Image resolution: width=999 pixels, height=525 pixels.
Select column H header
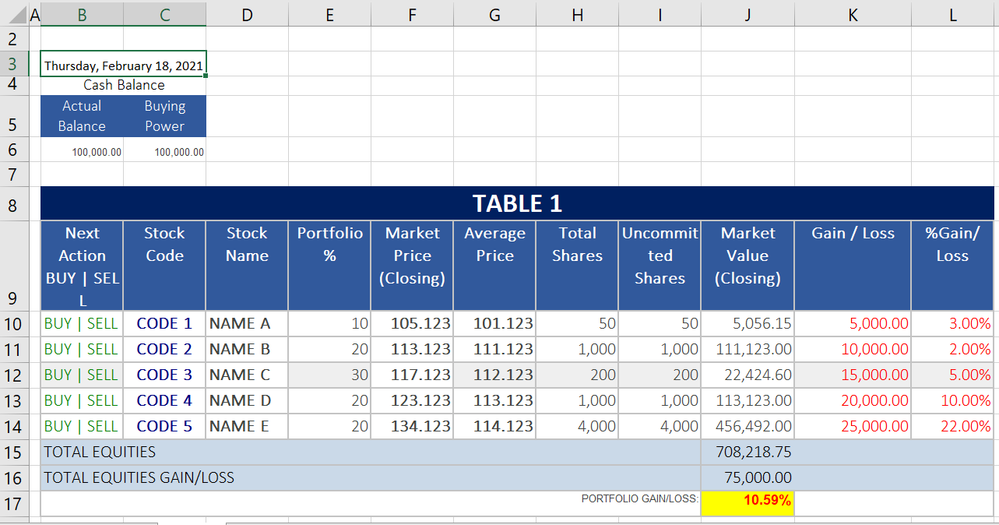coord(577,14)
